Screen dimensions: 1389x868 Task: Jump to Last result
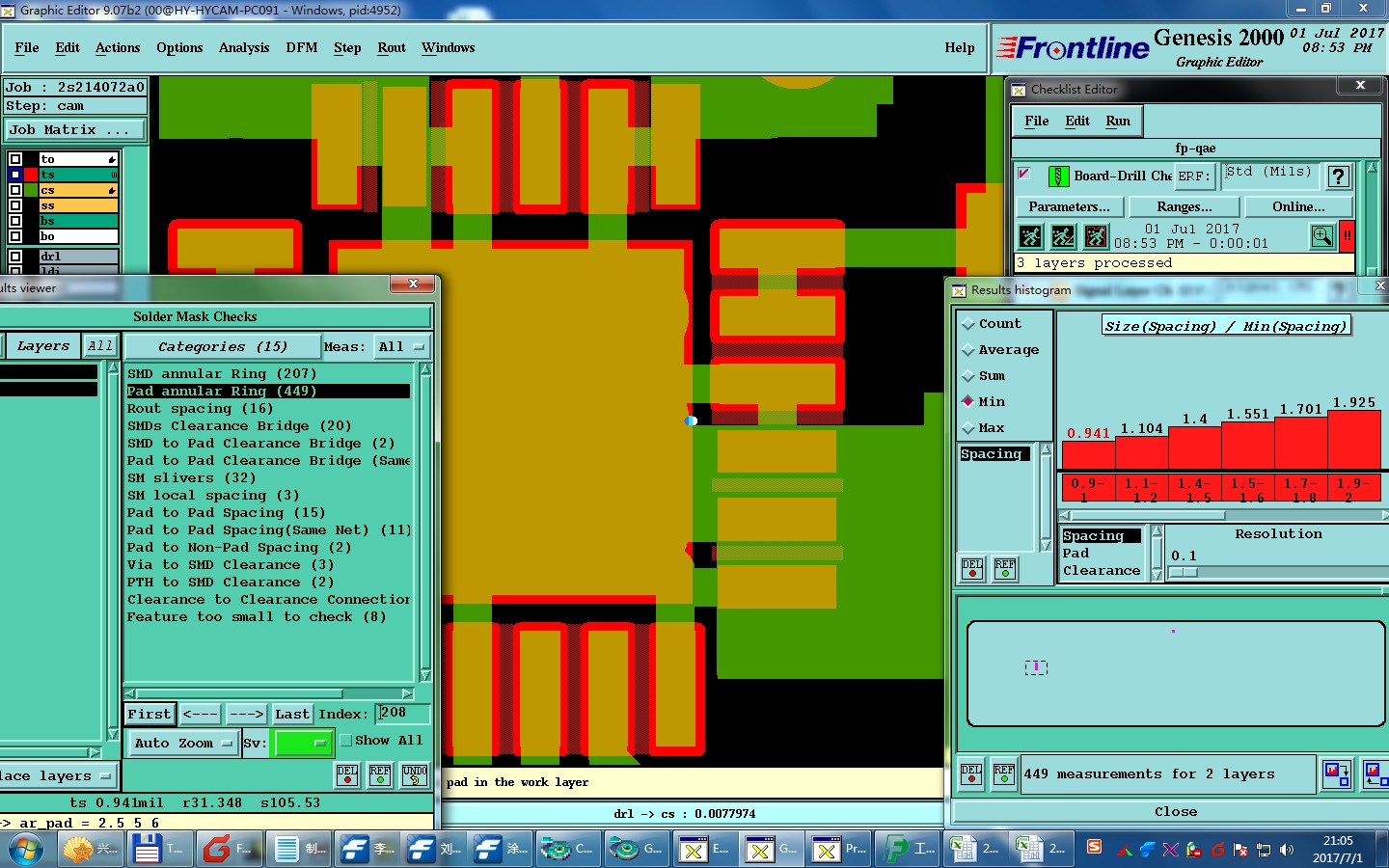tap(291, 714)
